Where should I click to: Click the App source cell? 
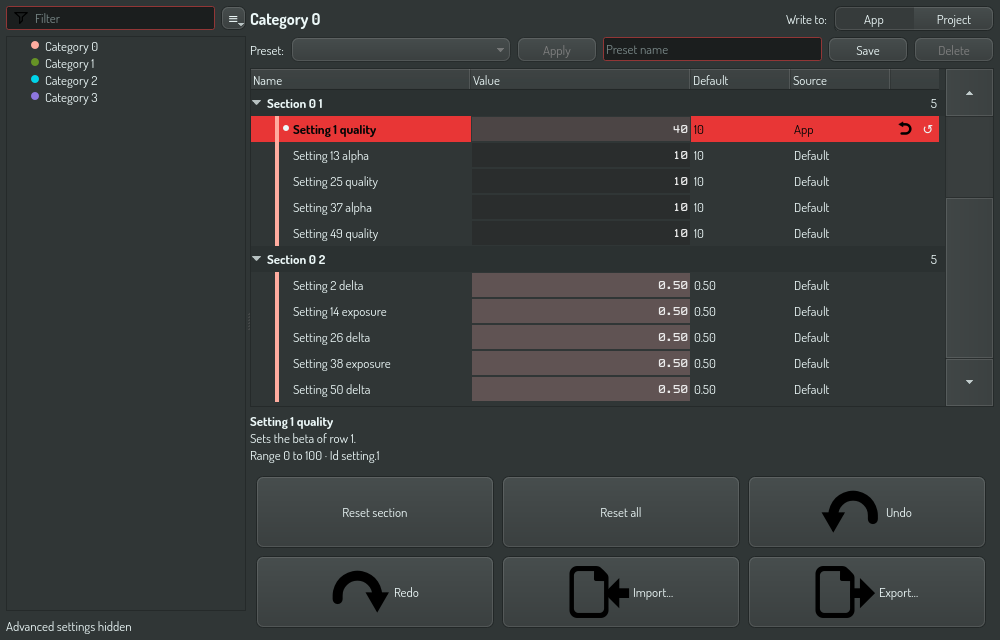click(x=803, y=130)
